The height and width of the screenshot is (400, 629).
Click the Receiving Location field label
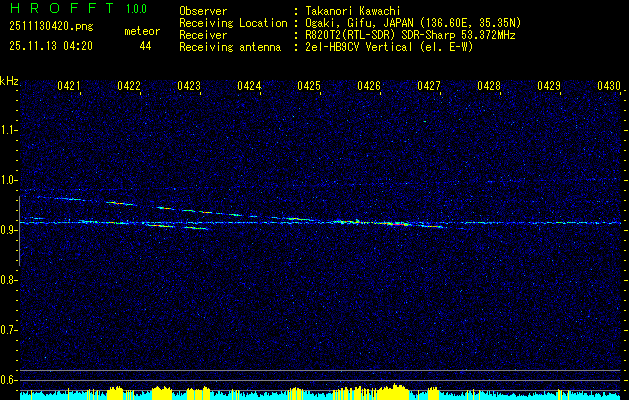232,22
